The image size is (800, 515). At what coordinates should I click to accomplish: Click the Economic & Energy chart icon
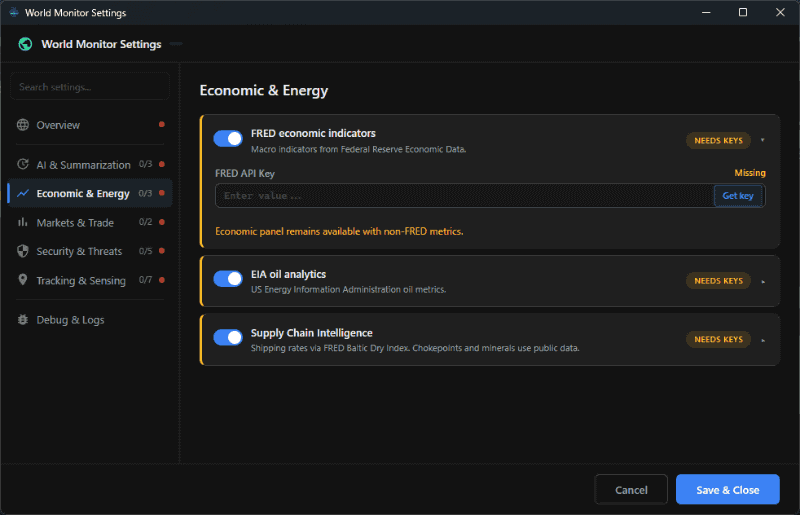23,194
